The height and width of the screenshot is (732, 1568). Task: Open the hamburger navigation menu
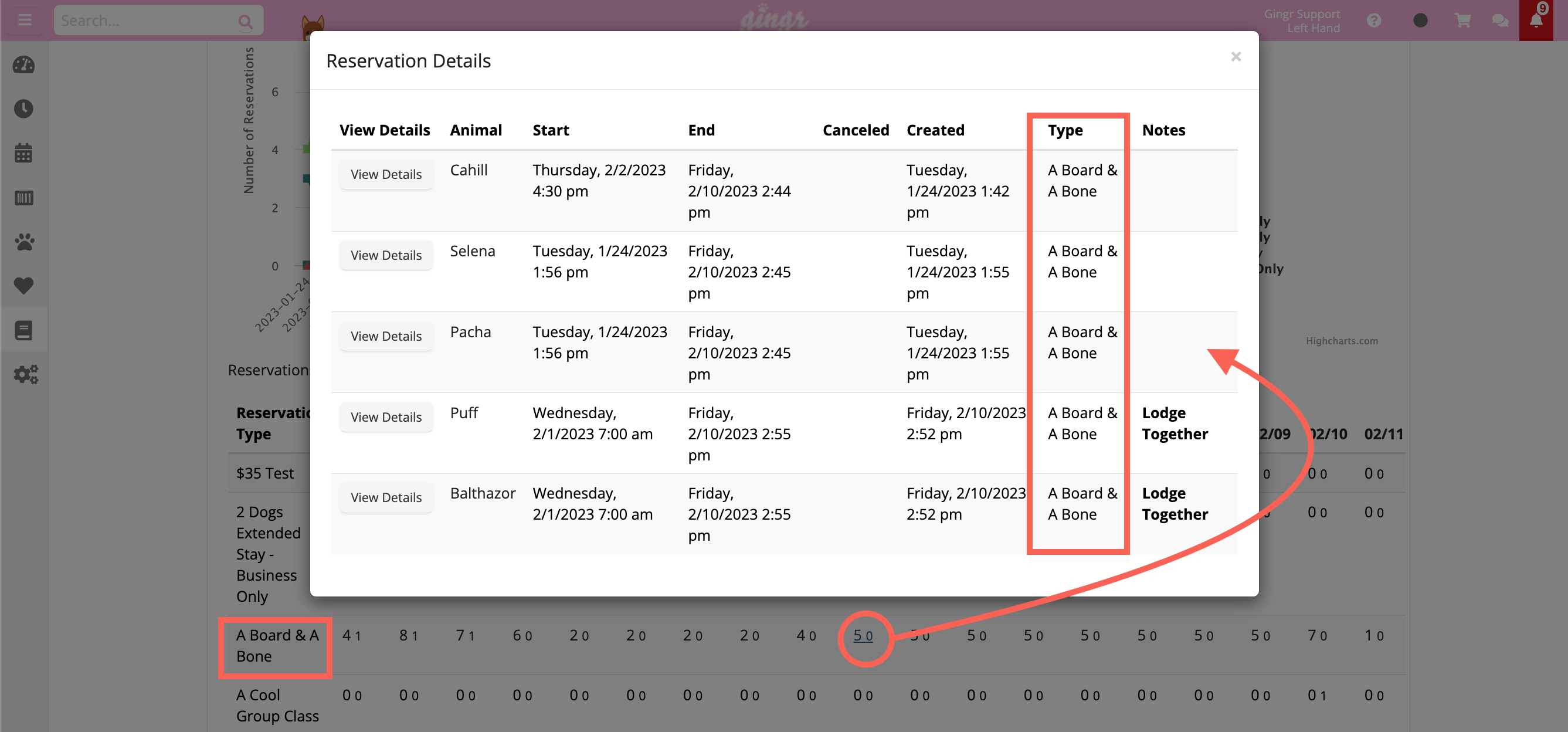tap(25, 19)
